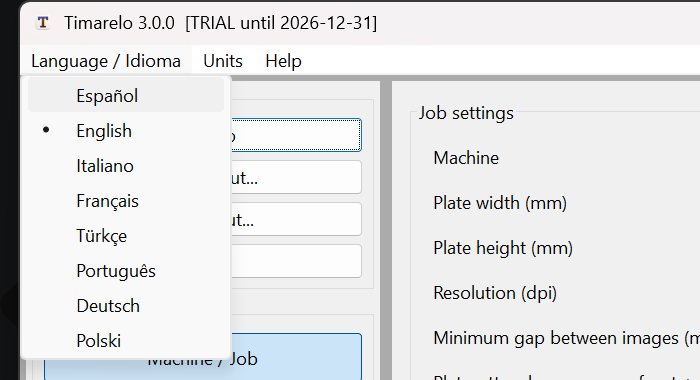Open the Language / Idioma menu

coord(106,61)
